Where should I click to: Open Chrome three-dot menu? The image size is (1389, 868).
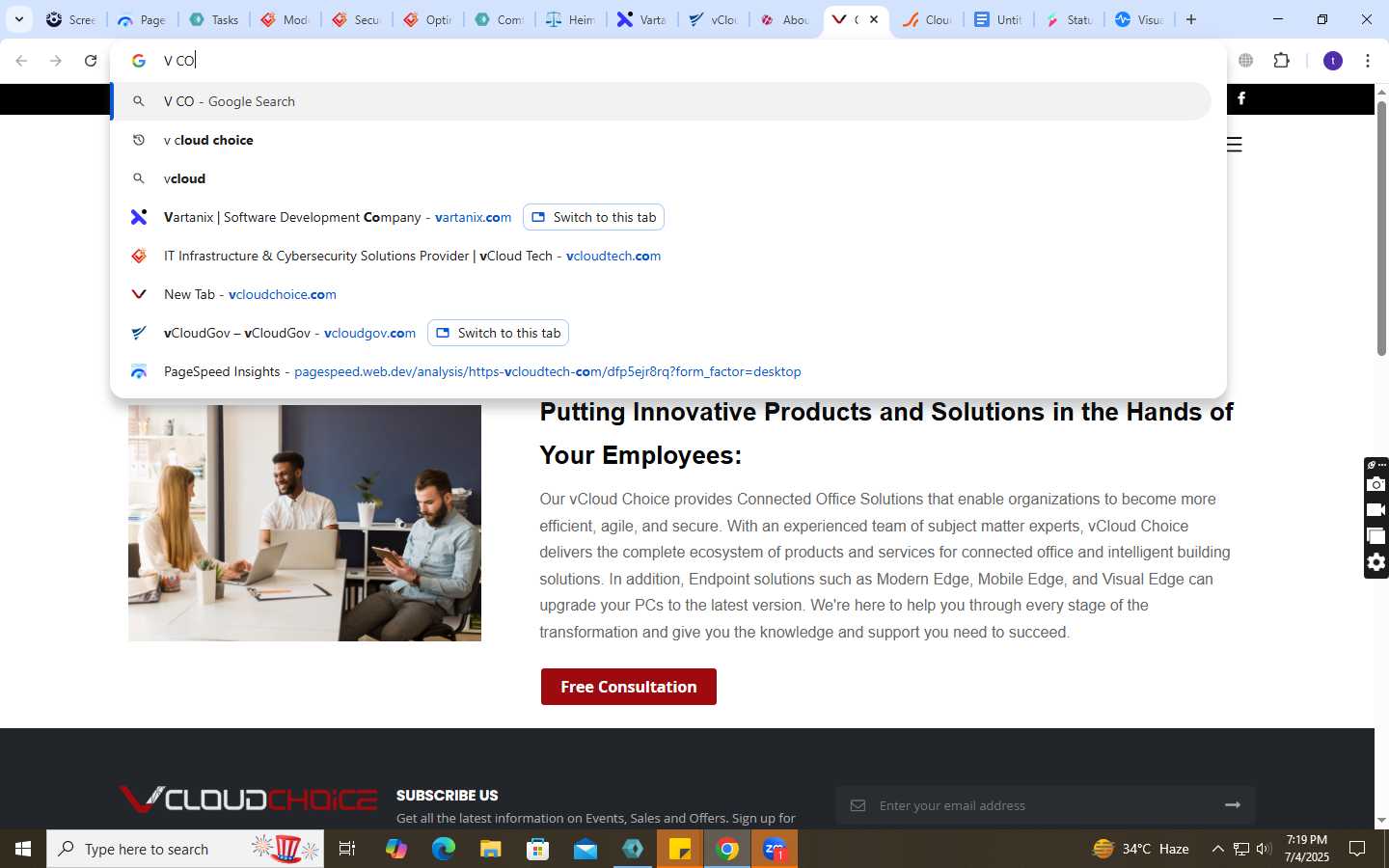(1368, 61)
